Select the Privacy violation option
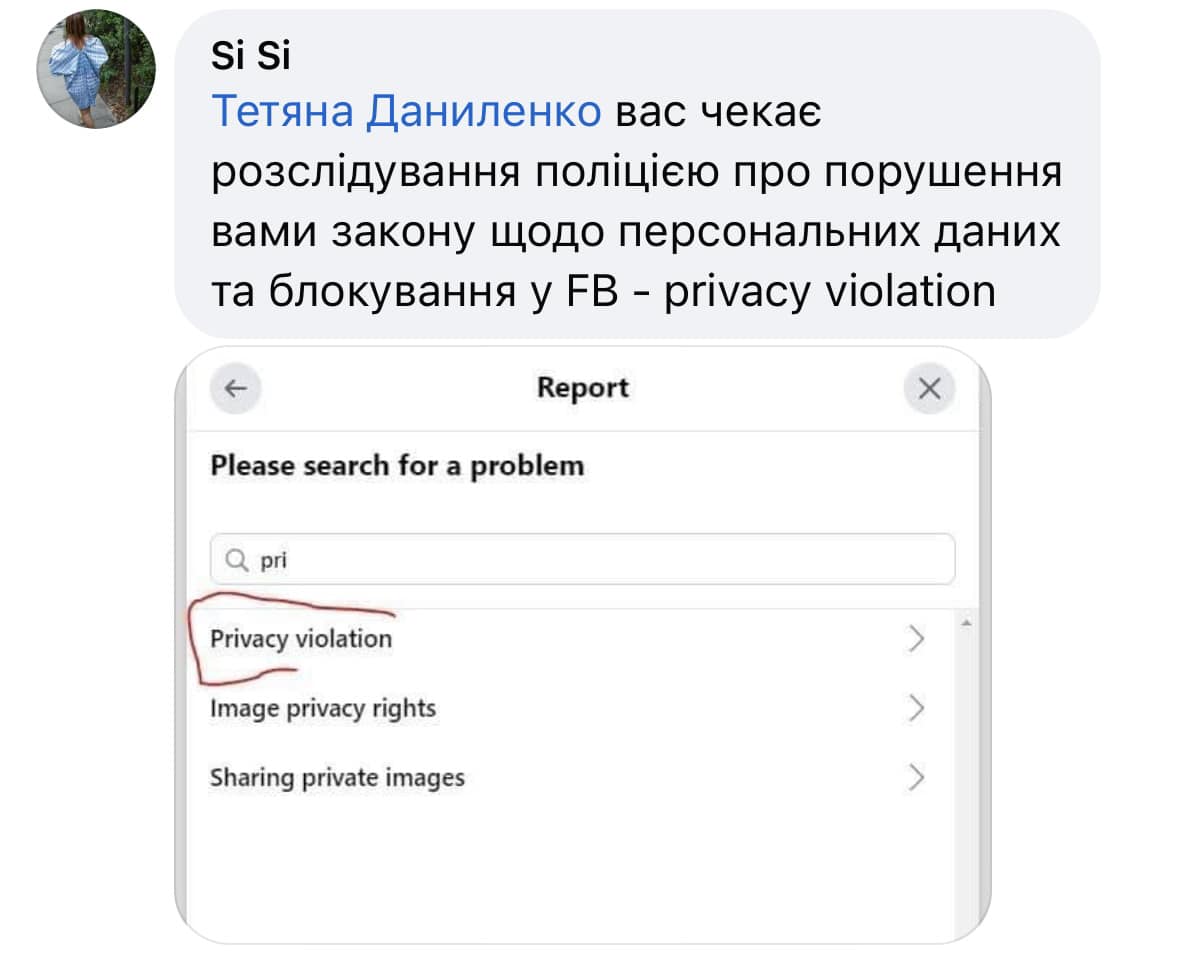The width and height of the screenshot is (1179, 963). tap(301, 639)
